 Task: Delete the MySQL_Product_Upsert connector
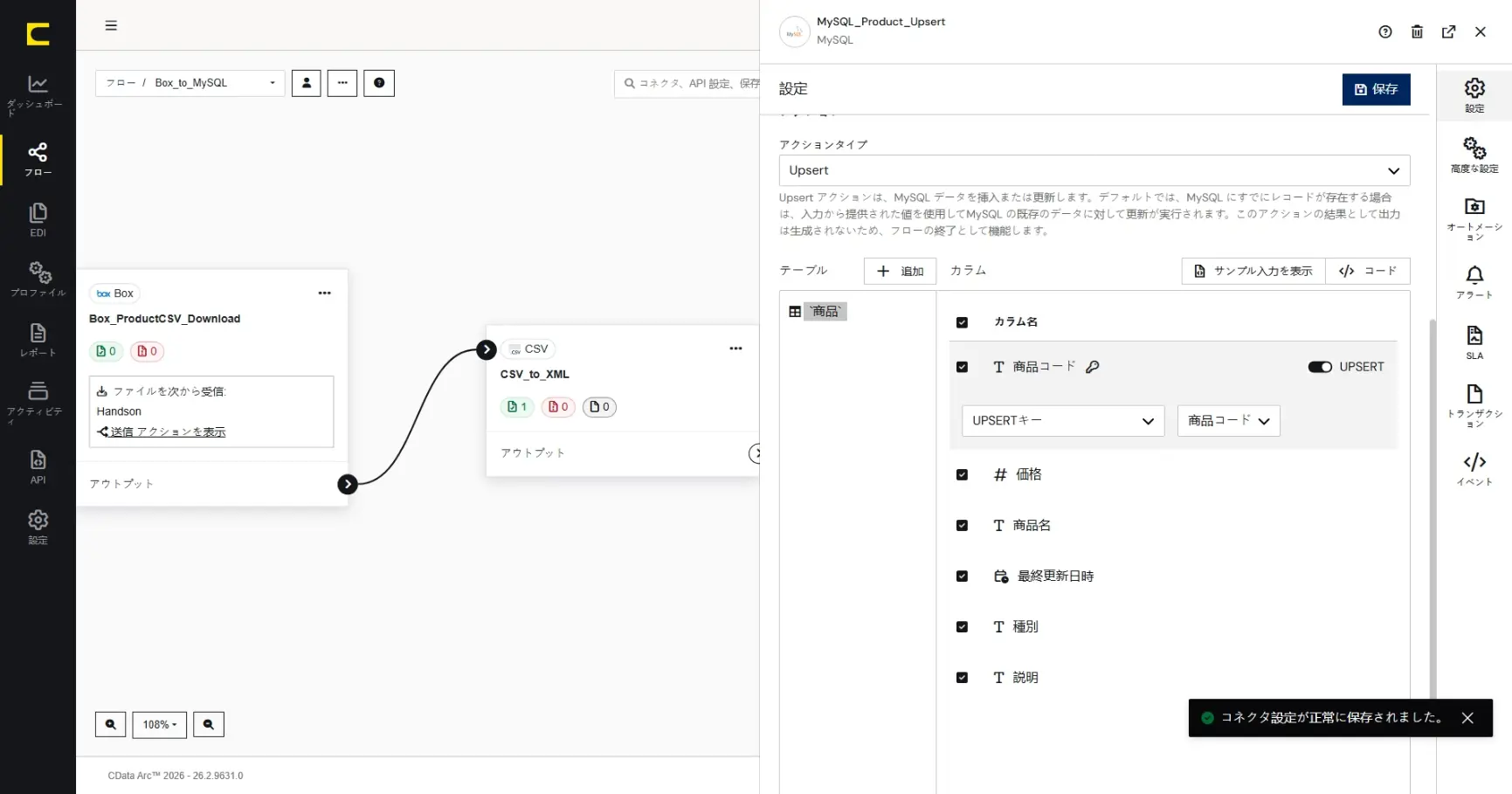click(x=1417, y=32)
